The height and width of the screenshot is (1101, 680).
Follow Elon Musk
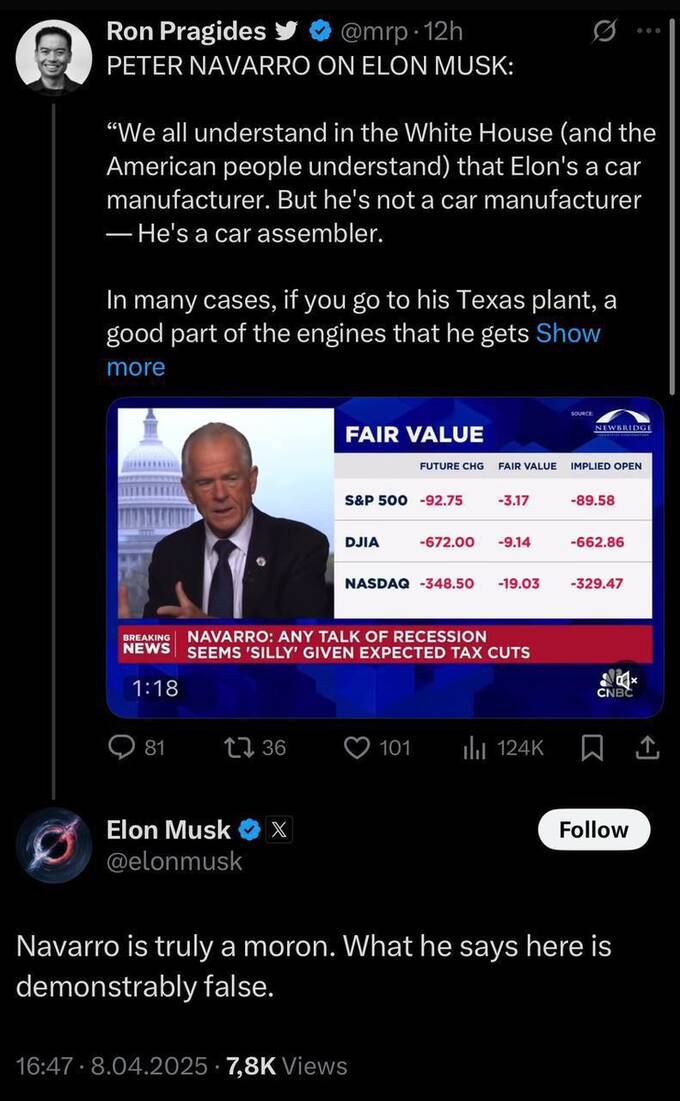(x=594, y=829)
